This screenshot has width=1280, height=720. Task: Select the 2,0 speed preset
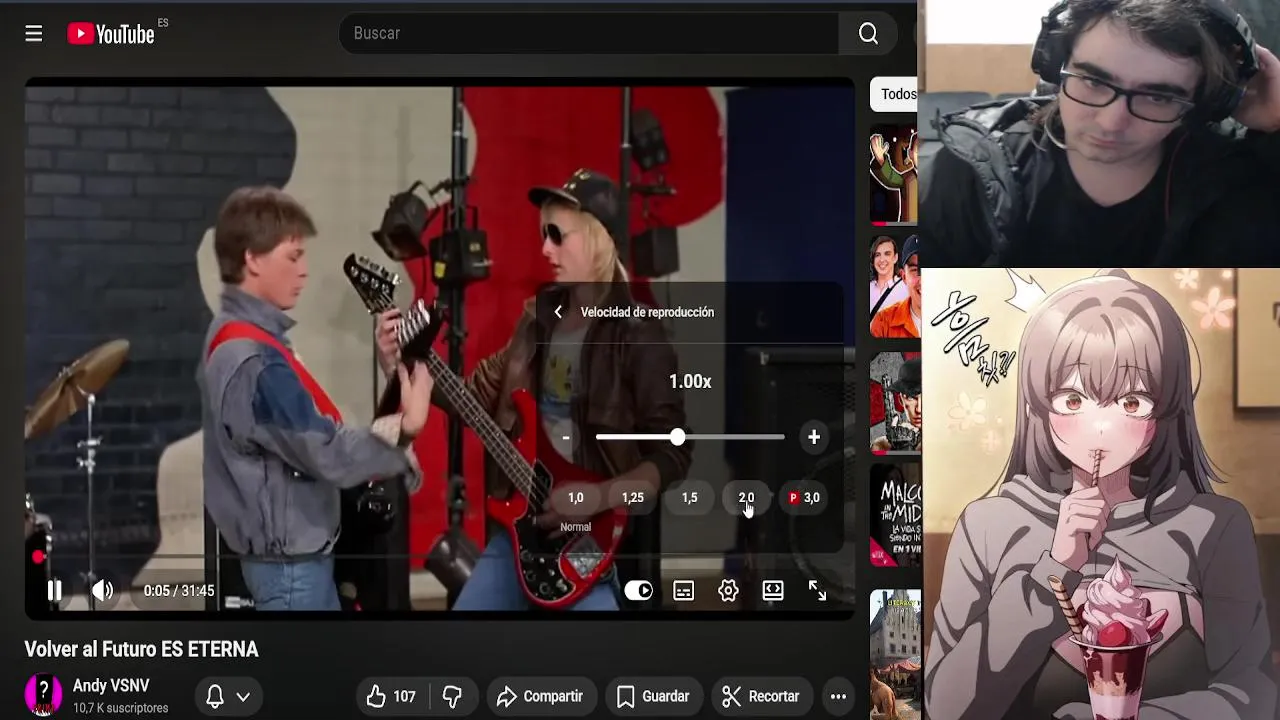point(746,497)
